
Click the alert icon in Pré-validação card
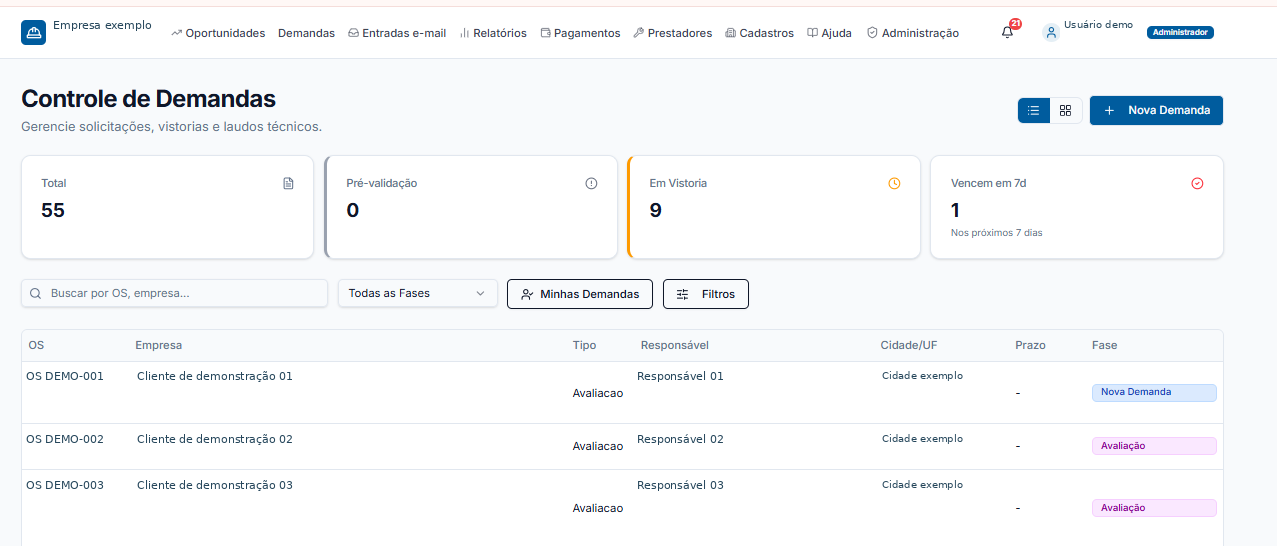tap(591, 183)
